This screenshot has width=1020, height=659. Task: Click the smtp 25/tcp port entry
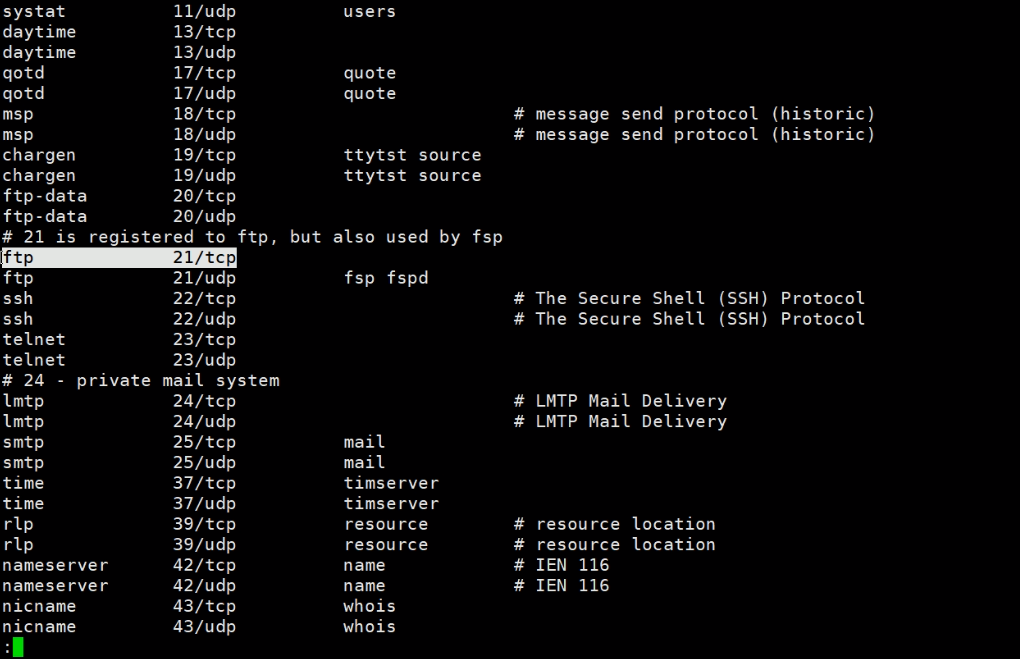point(204,442)
